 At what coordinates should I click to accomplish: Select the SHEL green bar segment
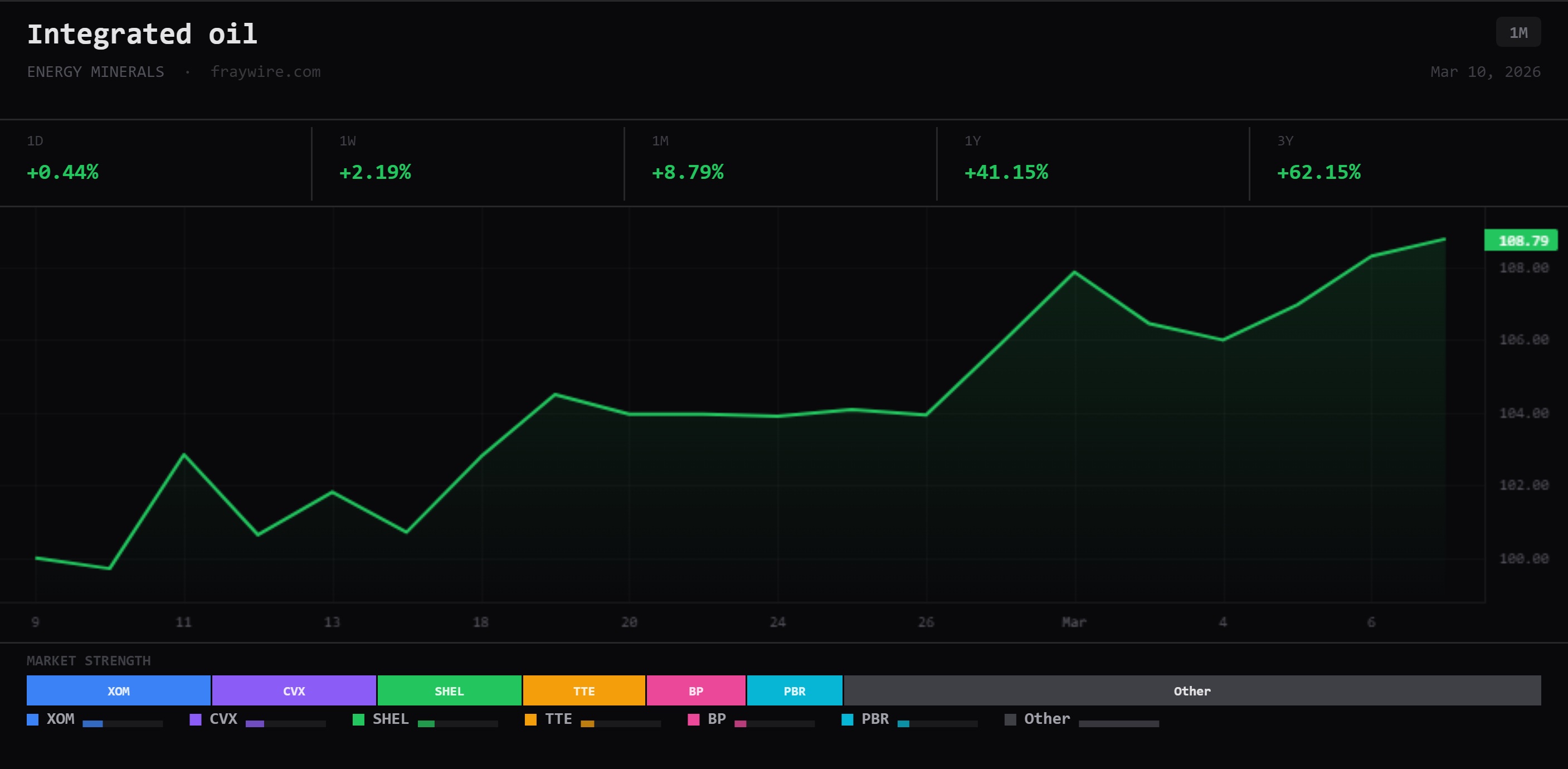(449, 690)
